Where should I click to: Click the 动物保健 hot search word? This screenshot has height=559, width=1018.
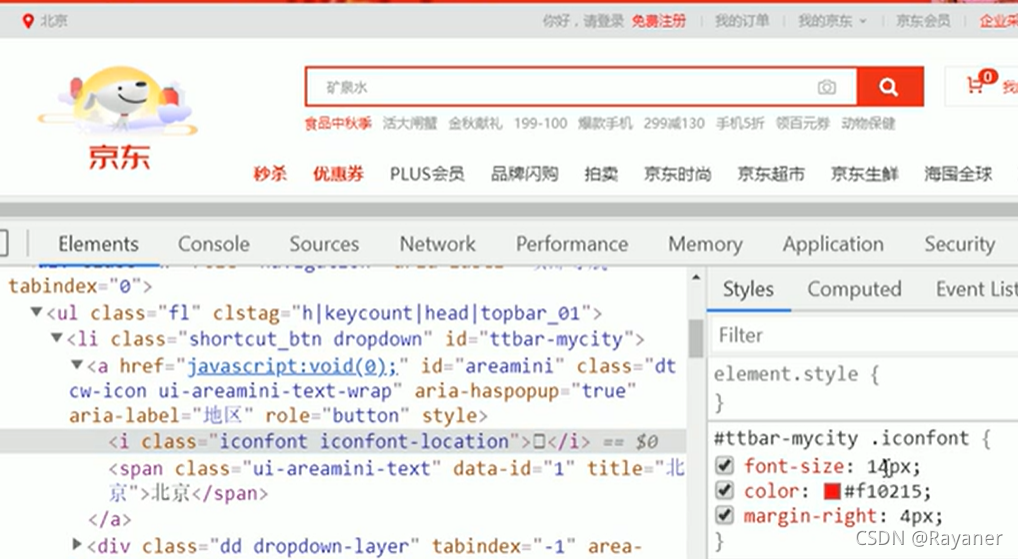coord(869,123)
